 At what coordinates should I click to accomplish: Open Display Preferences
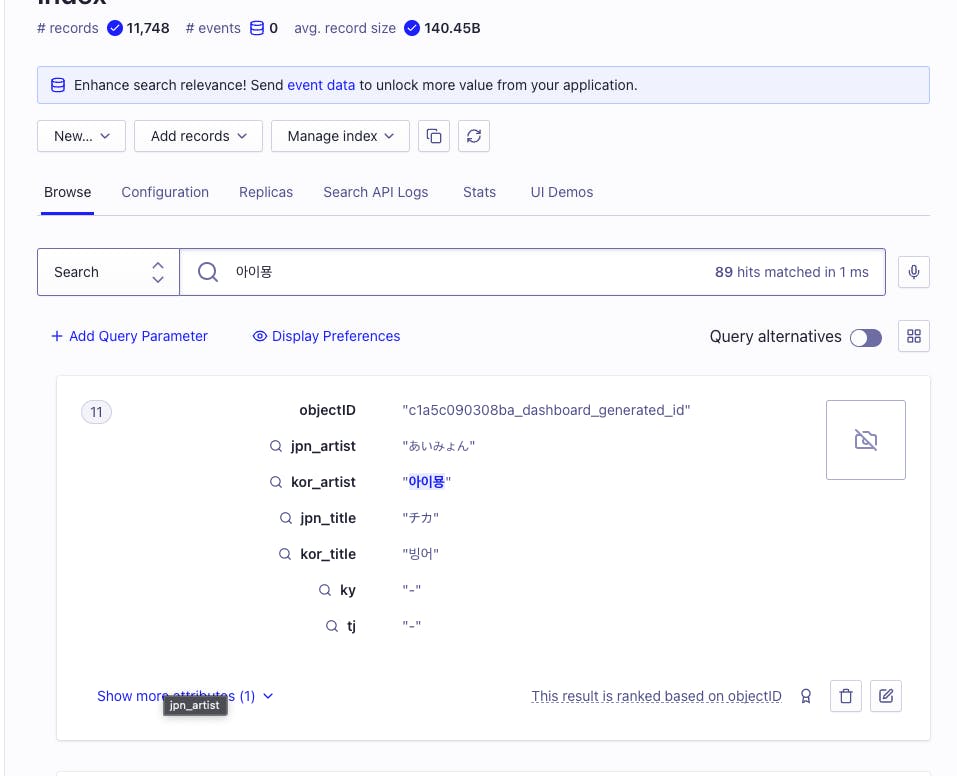326,336
